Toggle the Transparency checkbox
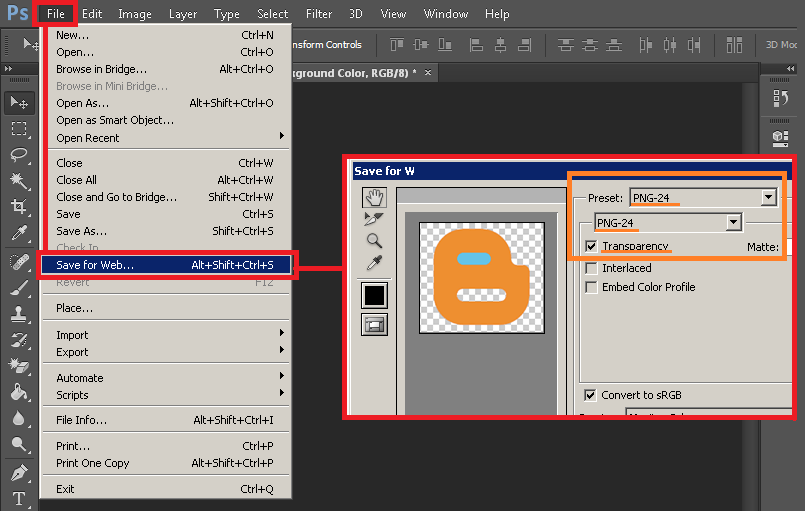Viewport: 805px width, 511px height. [591, 246]
